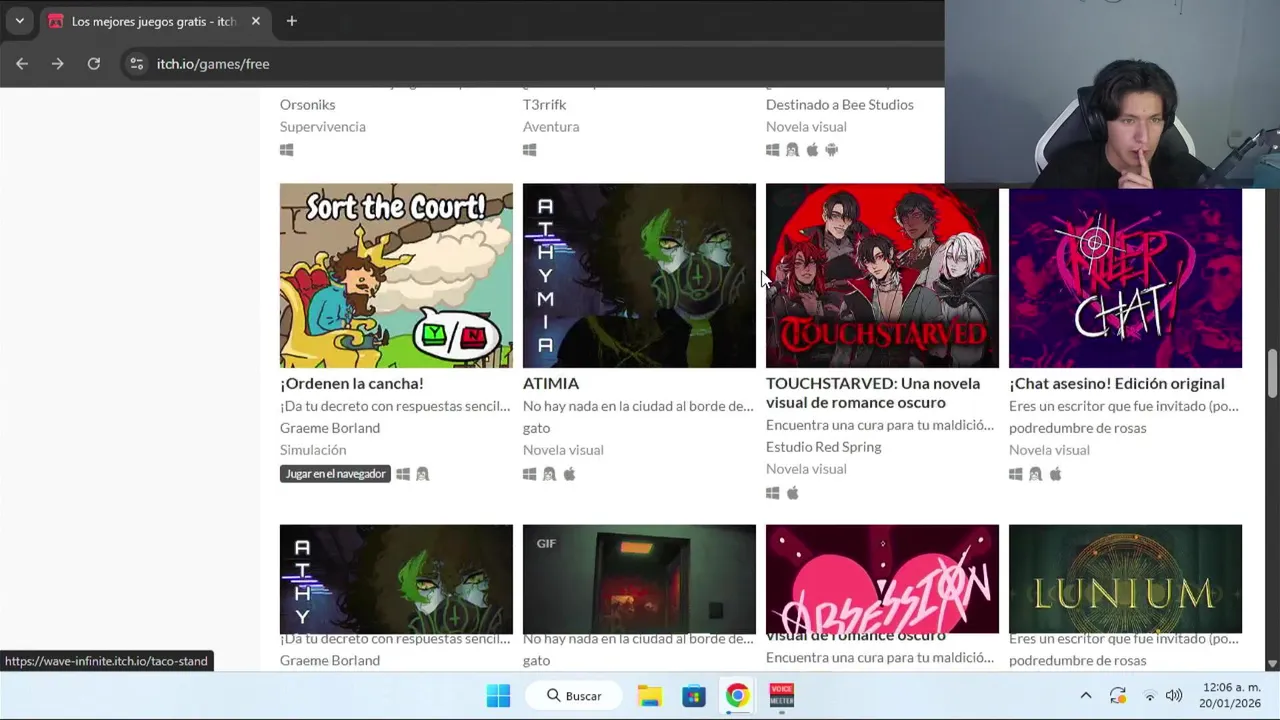Open the LUNIUM game thumbnail

coord(1125,579)
